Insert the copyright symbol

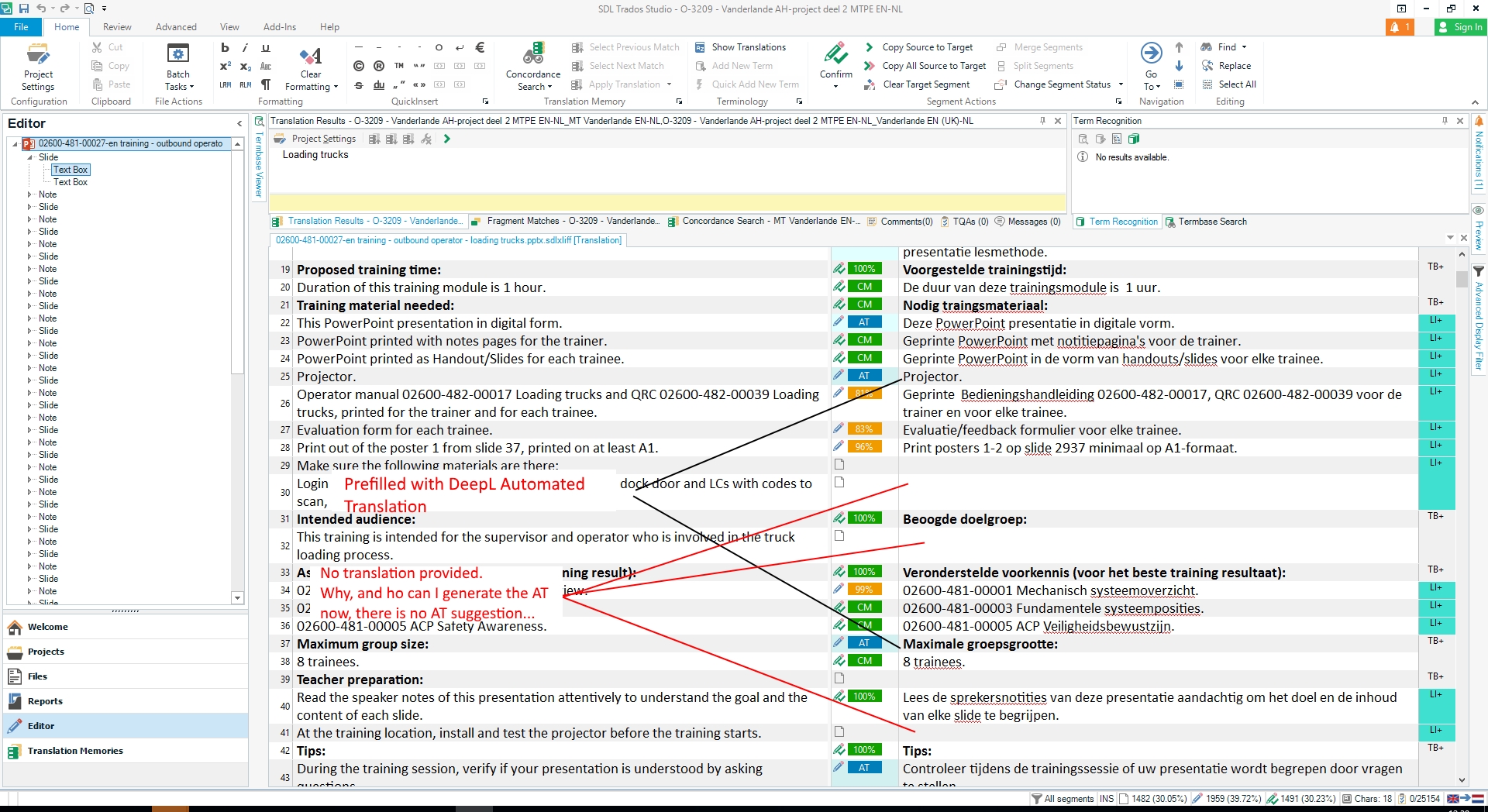coord(359,66)
